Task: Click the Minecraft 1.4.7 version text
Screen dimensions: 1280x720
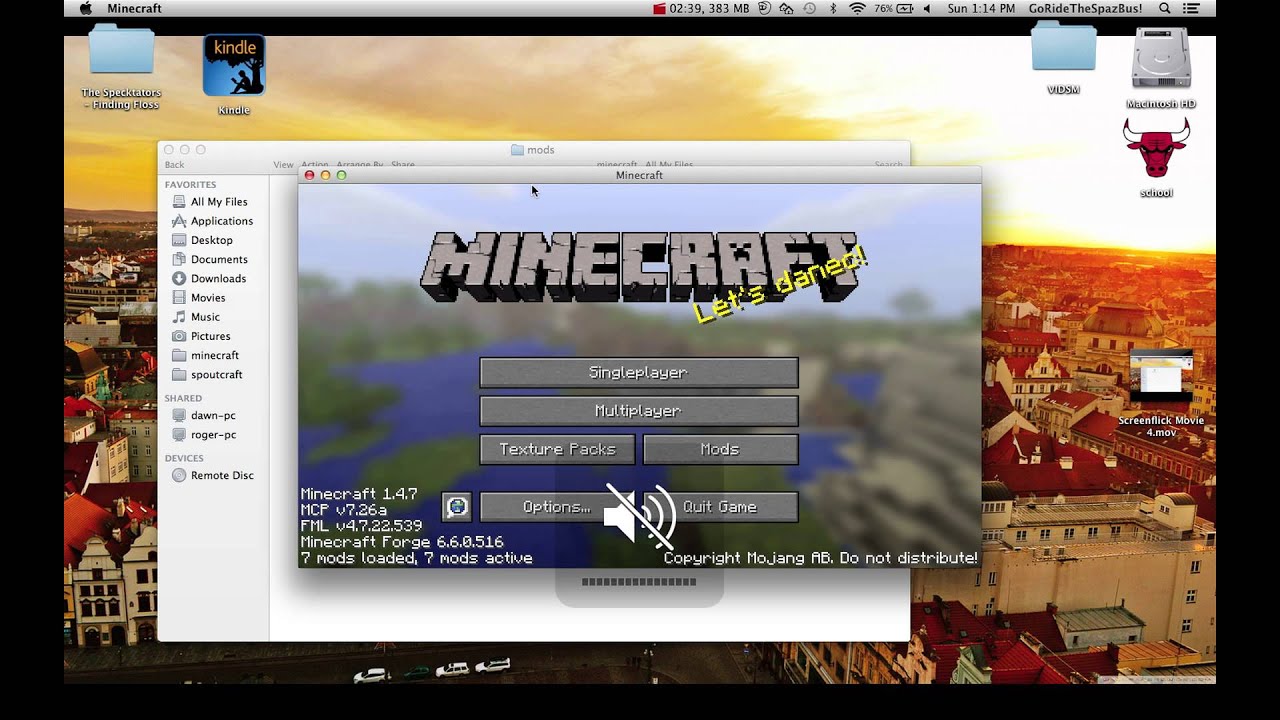Action: coord(359,494)
